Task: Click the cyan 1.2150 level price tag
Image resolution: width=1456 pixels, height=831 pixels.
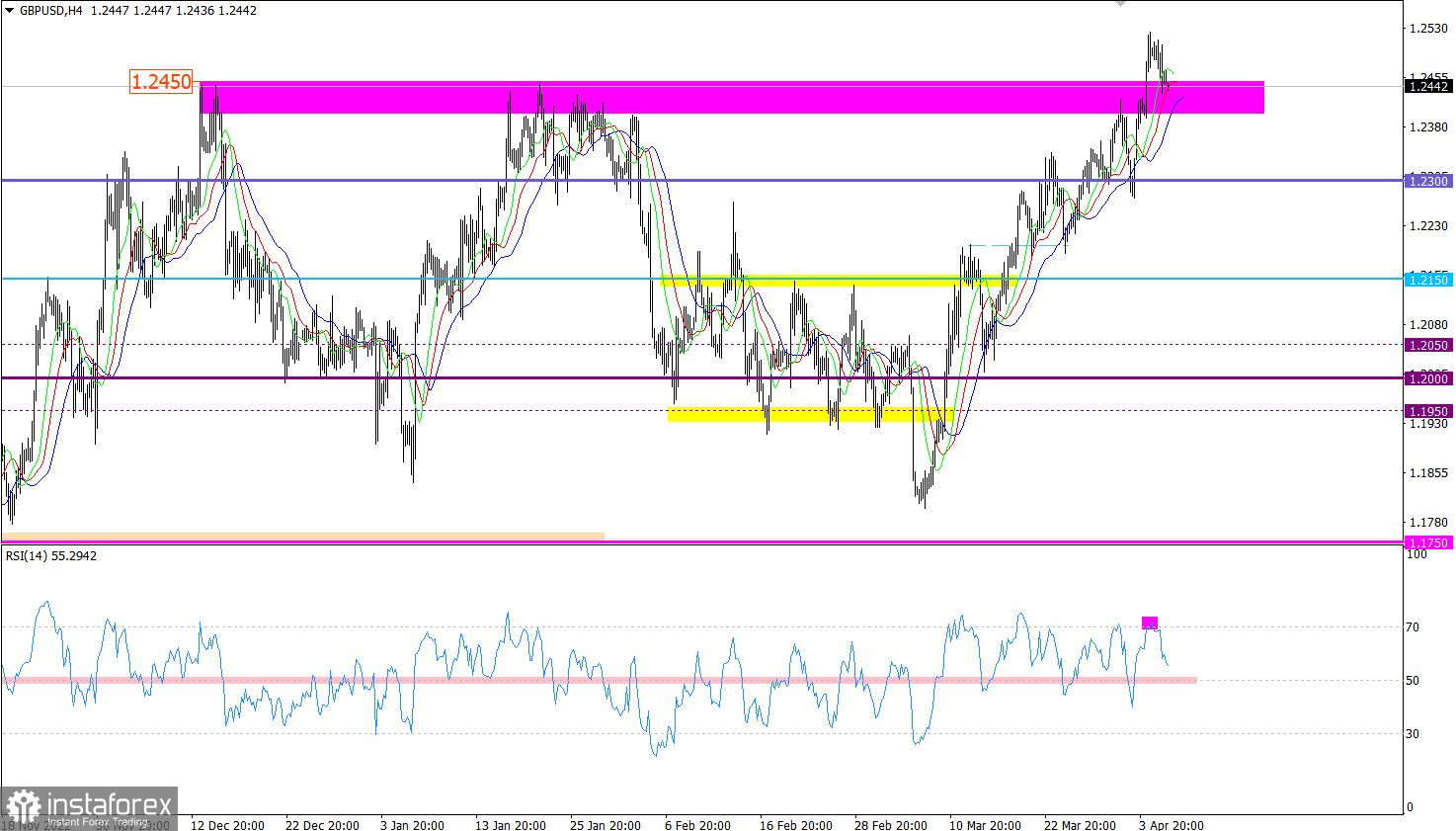Action: click(x=1429, y=281)
